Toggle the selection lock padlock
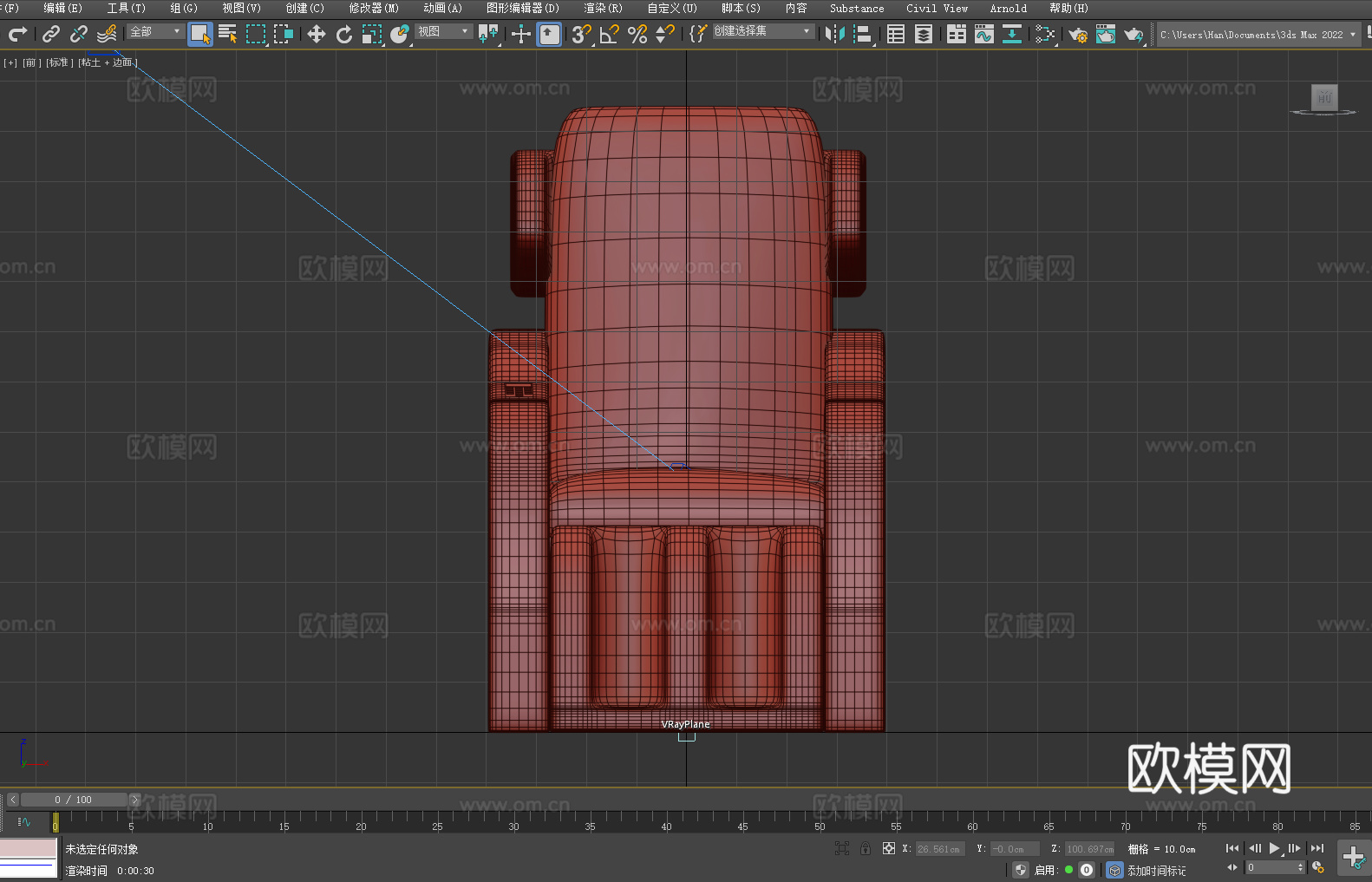The height and width of the screenshot is (882, 1372). pos(866,849)
